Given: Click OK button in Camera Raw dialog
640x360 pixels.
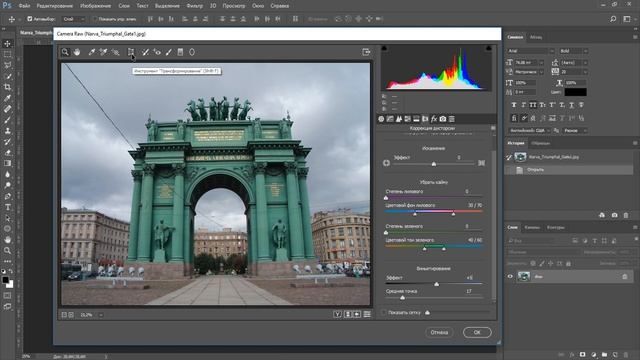Looking at the screenshot, I should click(x=477, y=332).
